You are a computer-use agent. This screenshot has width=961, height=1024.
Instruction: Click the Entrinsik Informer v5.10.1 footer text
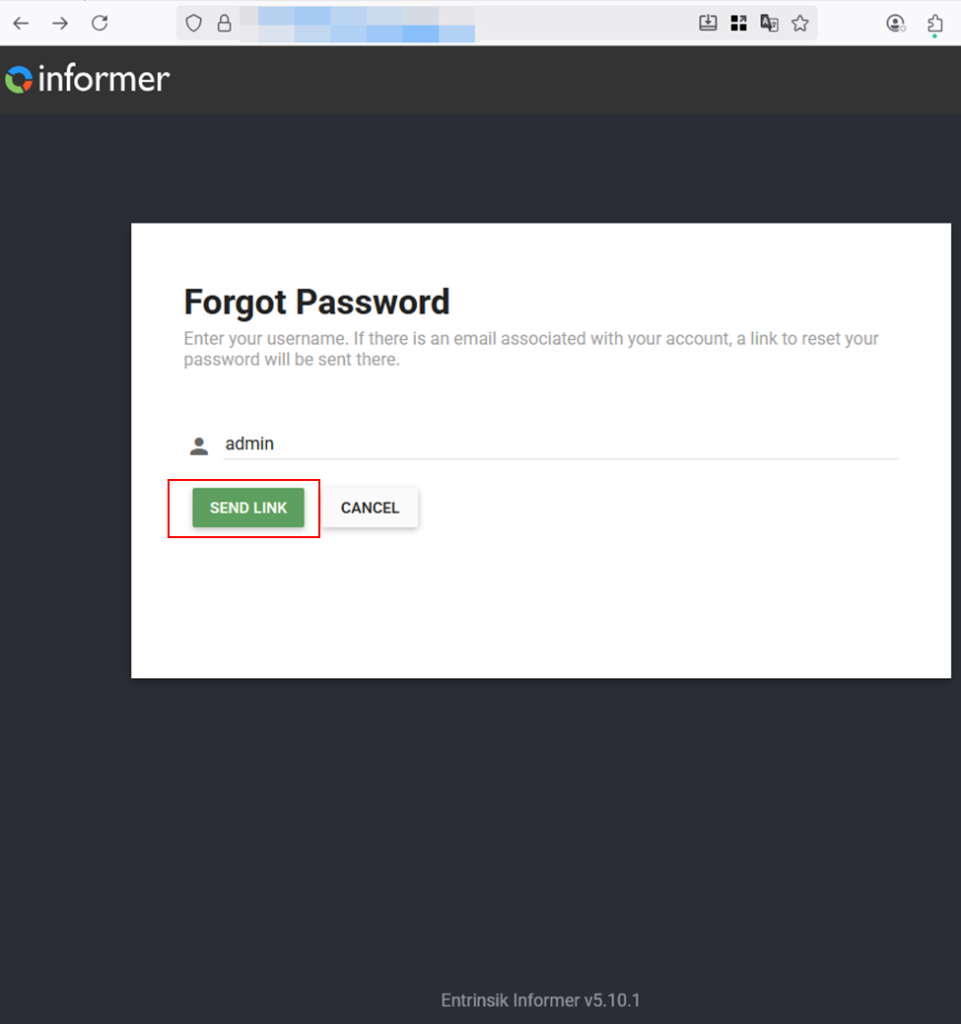coord(541,1000)
